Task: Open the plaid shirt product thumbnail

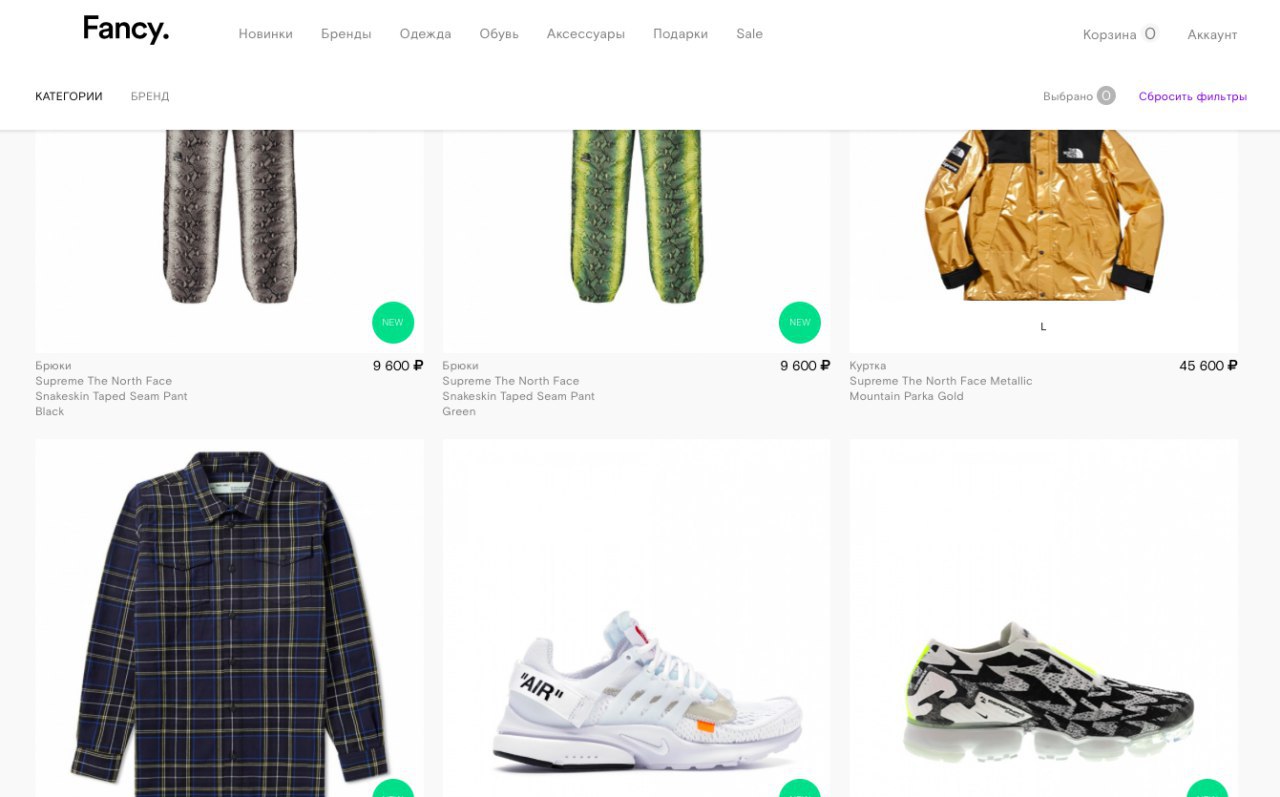Action: click(x=229, y=618)
